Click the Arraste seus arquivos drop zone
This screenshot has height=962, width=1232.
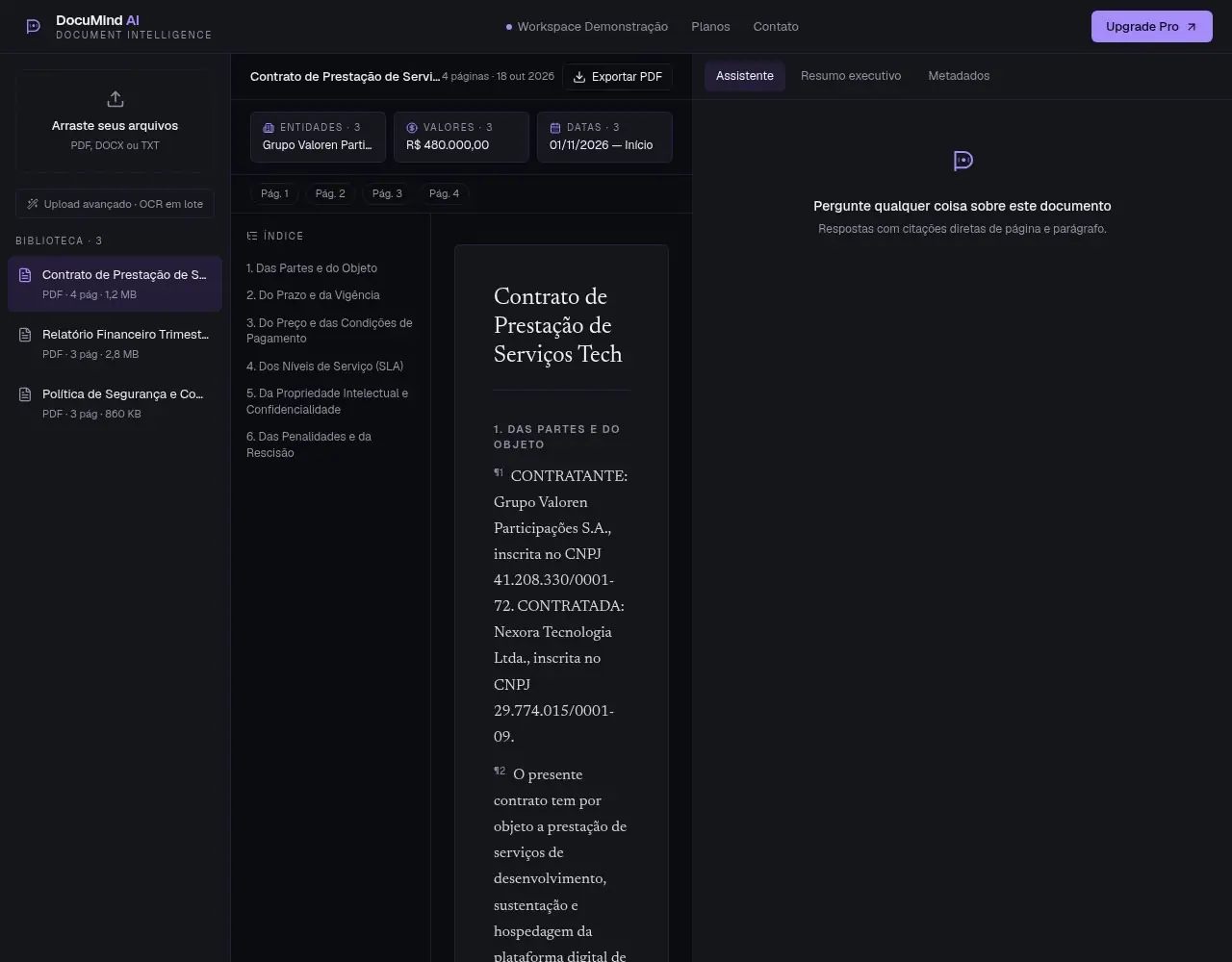[115, 121]
